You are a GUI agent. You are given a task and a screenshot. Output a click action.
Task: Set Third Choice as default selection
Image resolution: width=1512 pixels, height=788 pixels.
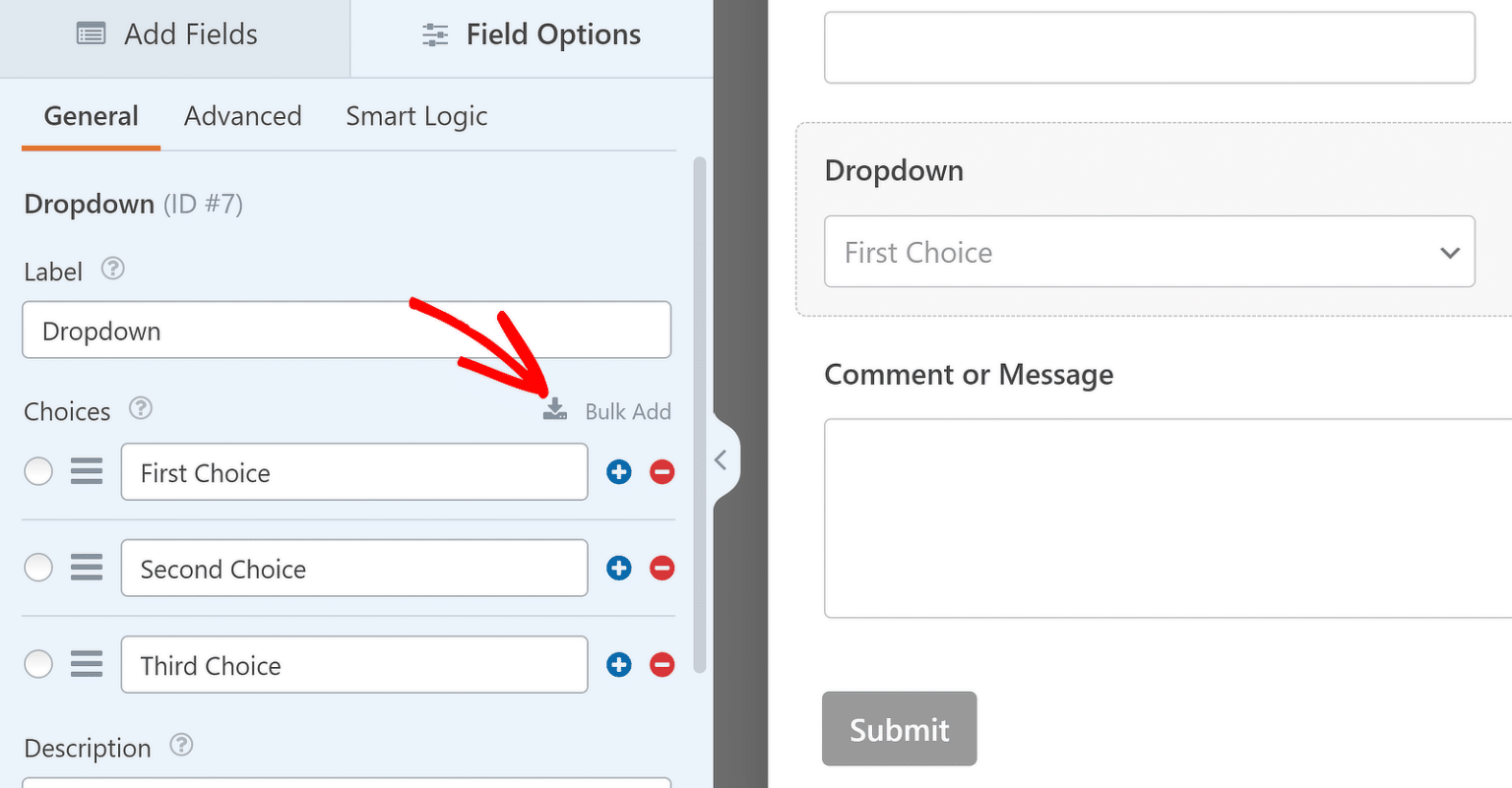[38, 664]
